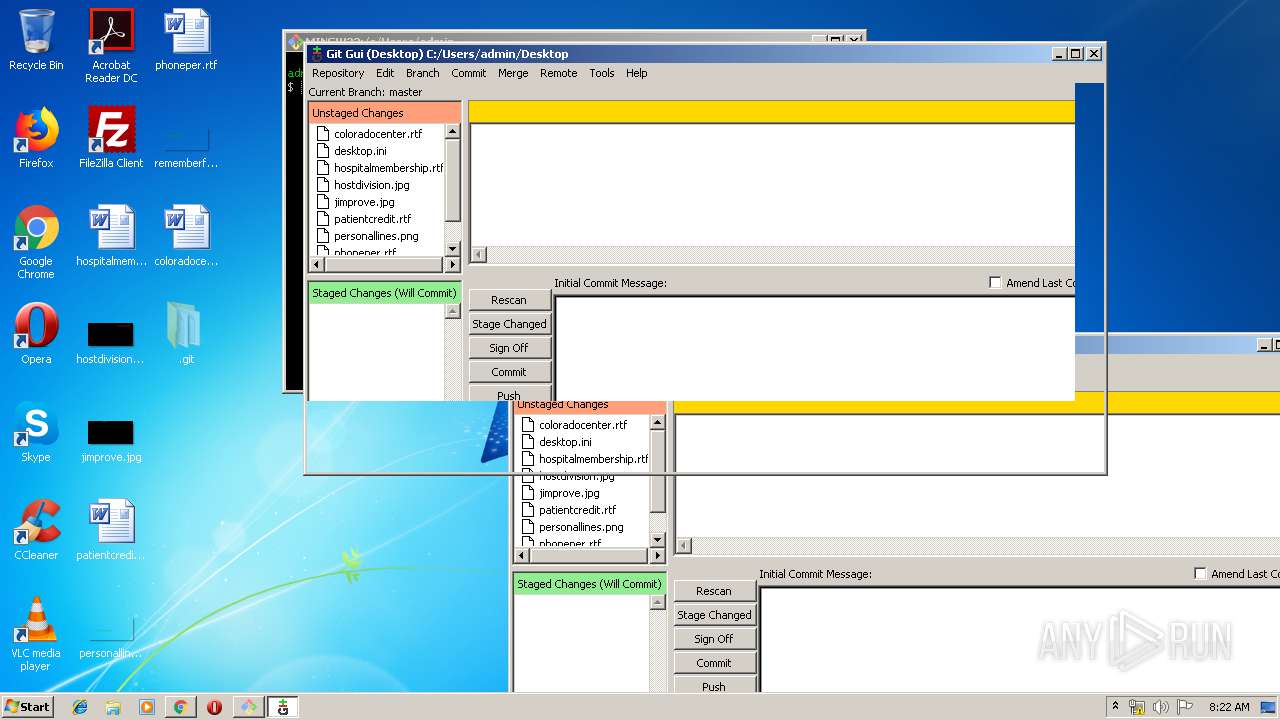Open the Edit menu
This screenshot has width=1280, height=720.
tap(385, 73)
